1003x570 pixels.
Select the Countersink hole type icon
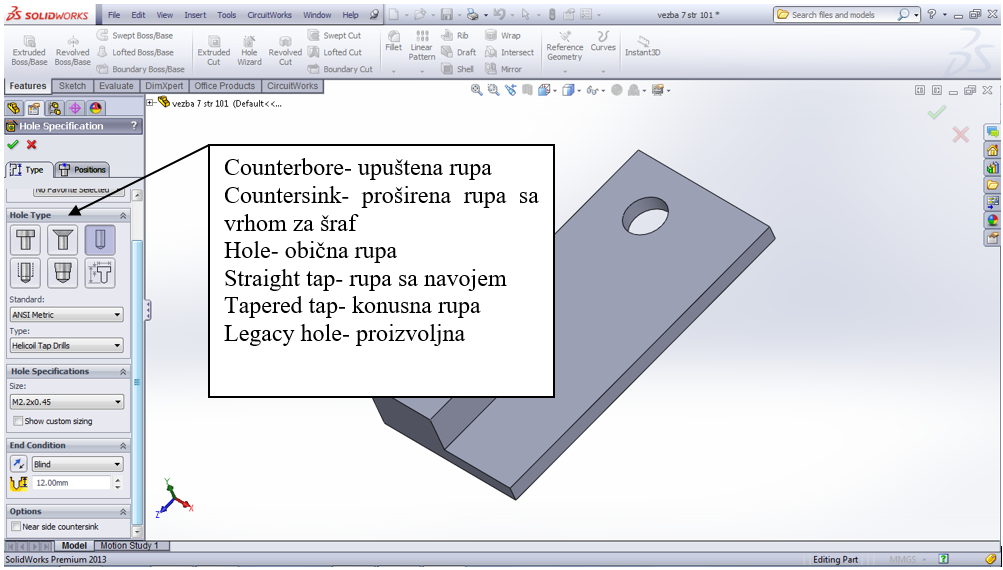(62, 241)
